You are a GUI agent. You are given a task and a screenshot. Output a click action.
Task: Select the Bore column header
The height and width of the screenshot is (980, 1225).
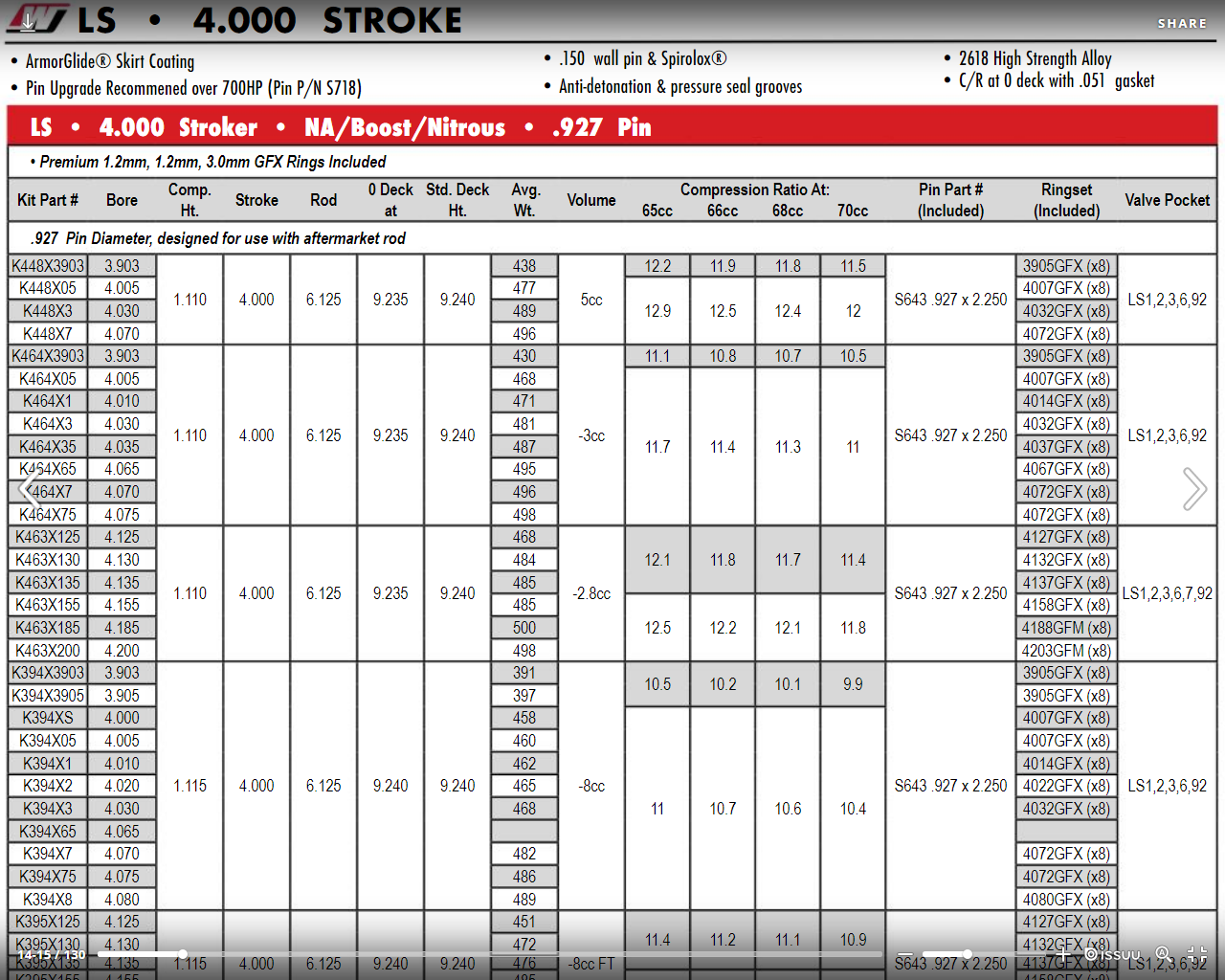pos(122,200)
